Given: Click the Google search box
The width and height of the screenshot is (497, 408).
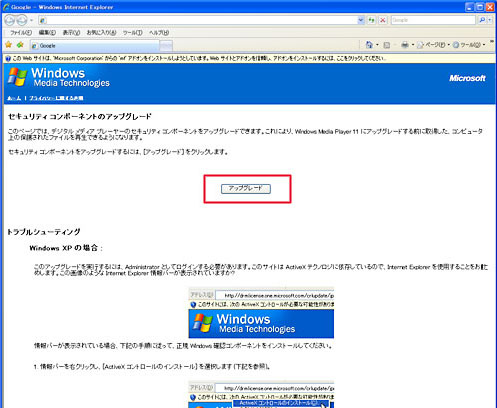Looking at the screenshot, I should pos(433,20).
